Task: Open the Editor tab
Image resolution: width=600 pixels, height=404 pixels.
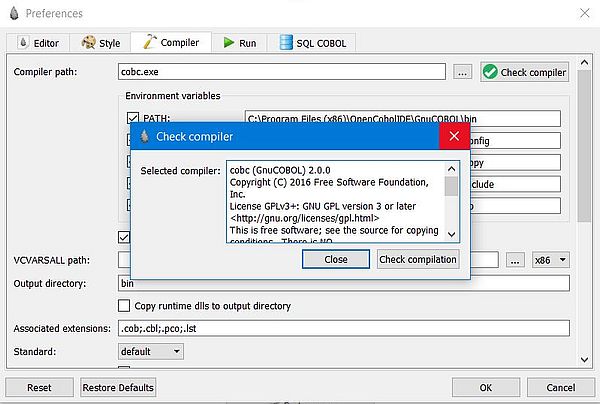Action: [38, 43]
